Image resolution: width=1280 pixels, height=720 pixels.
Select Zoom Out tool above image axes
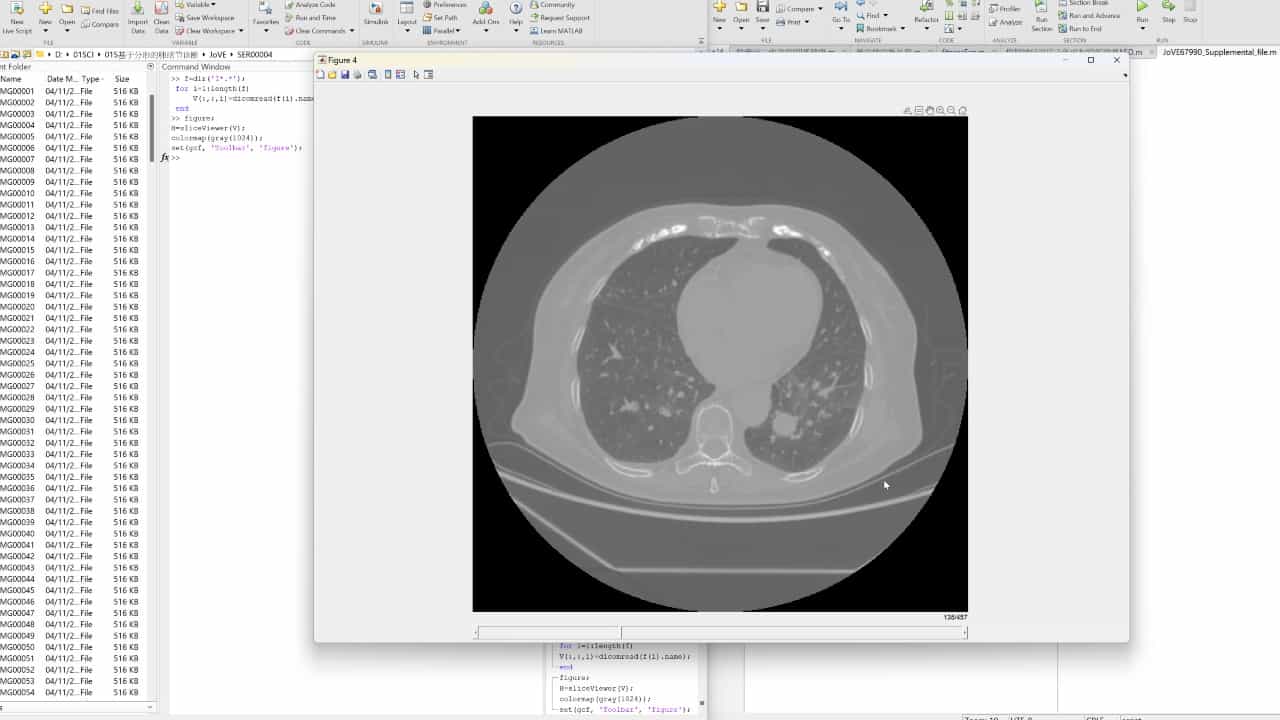pyautogui.click(x=951, y=110)
